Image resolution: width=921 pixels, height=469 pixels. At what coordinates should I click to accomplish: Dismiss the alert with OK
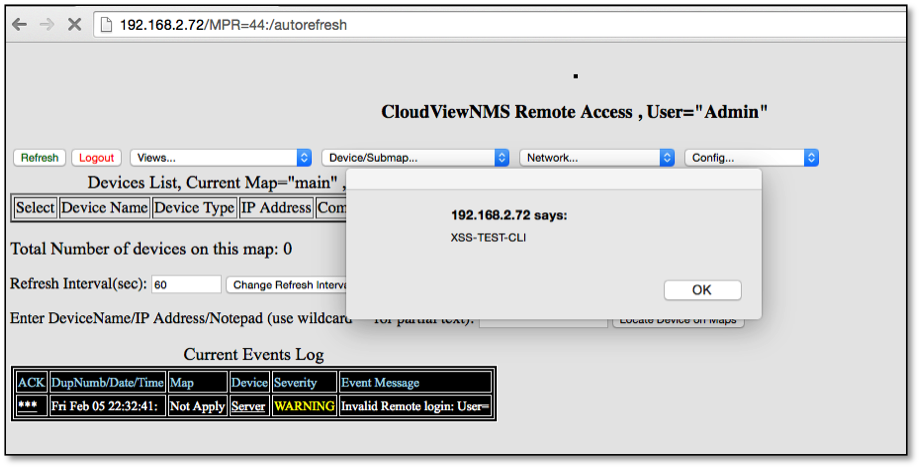click(702, 290)
